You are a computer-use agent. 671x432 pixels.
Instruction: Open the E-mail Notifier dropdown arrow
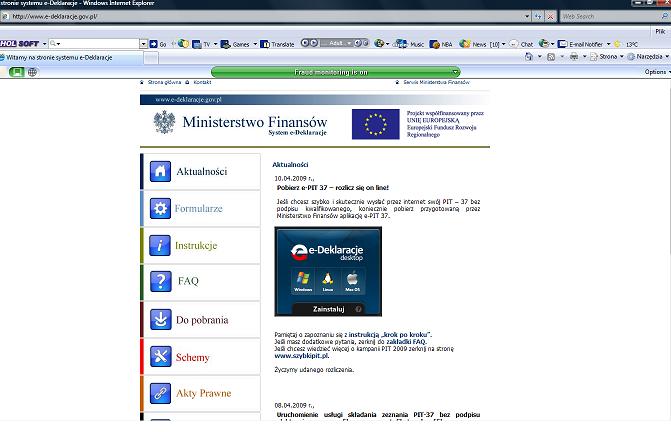tap(609, 44)
